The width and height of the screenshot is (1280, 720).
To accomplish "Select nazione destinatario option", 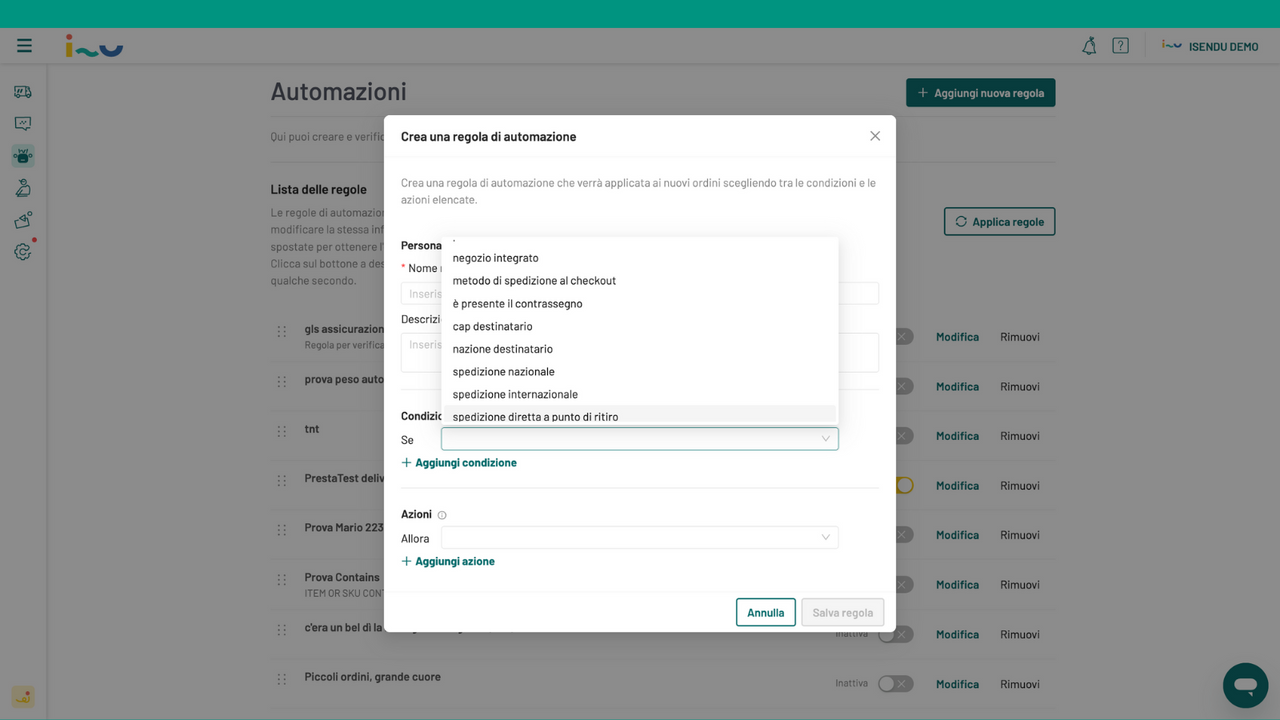I will pos(639,349).
